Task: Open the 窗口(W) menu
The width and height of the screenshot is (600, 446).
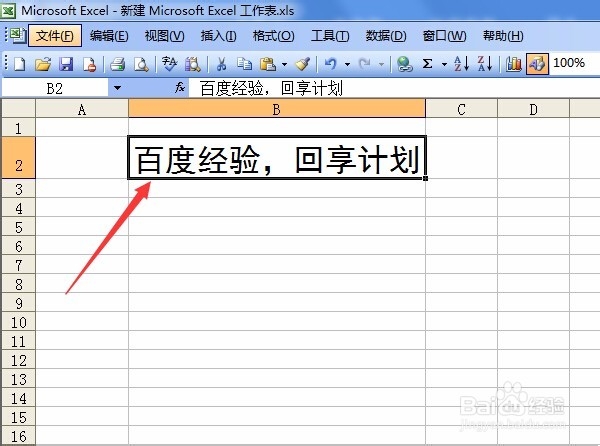Action: click(444, 36)
